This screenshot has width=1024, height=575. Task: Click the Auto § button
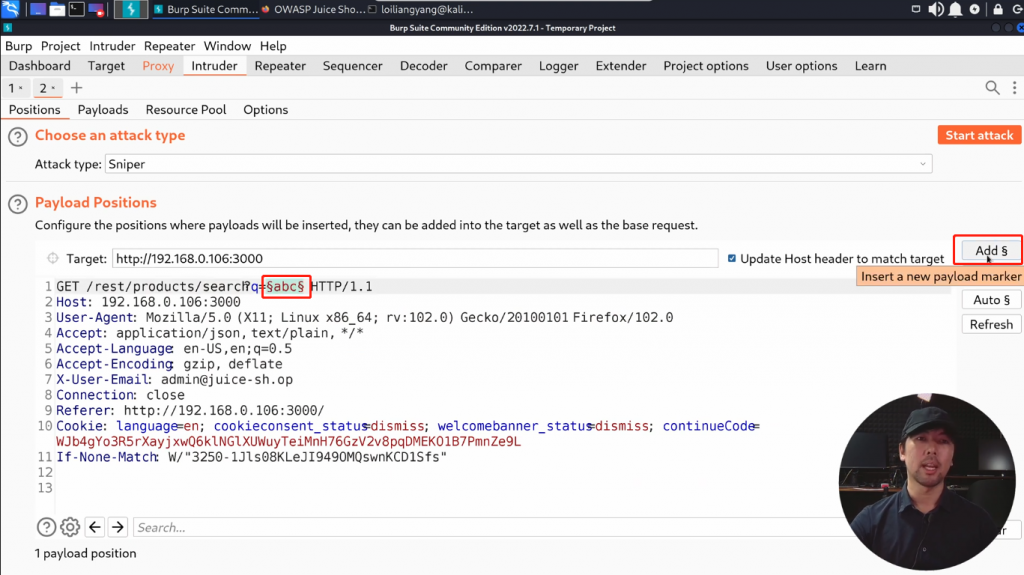click(991, 300)
